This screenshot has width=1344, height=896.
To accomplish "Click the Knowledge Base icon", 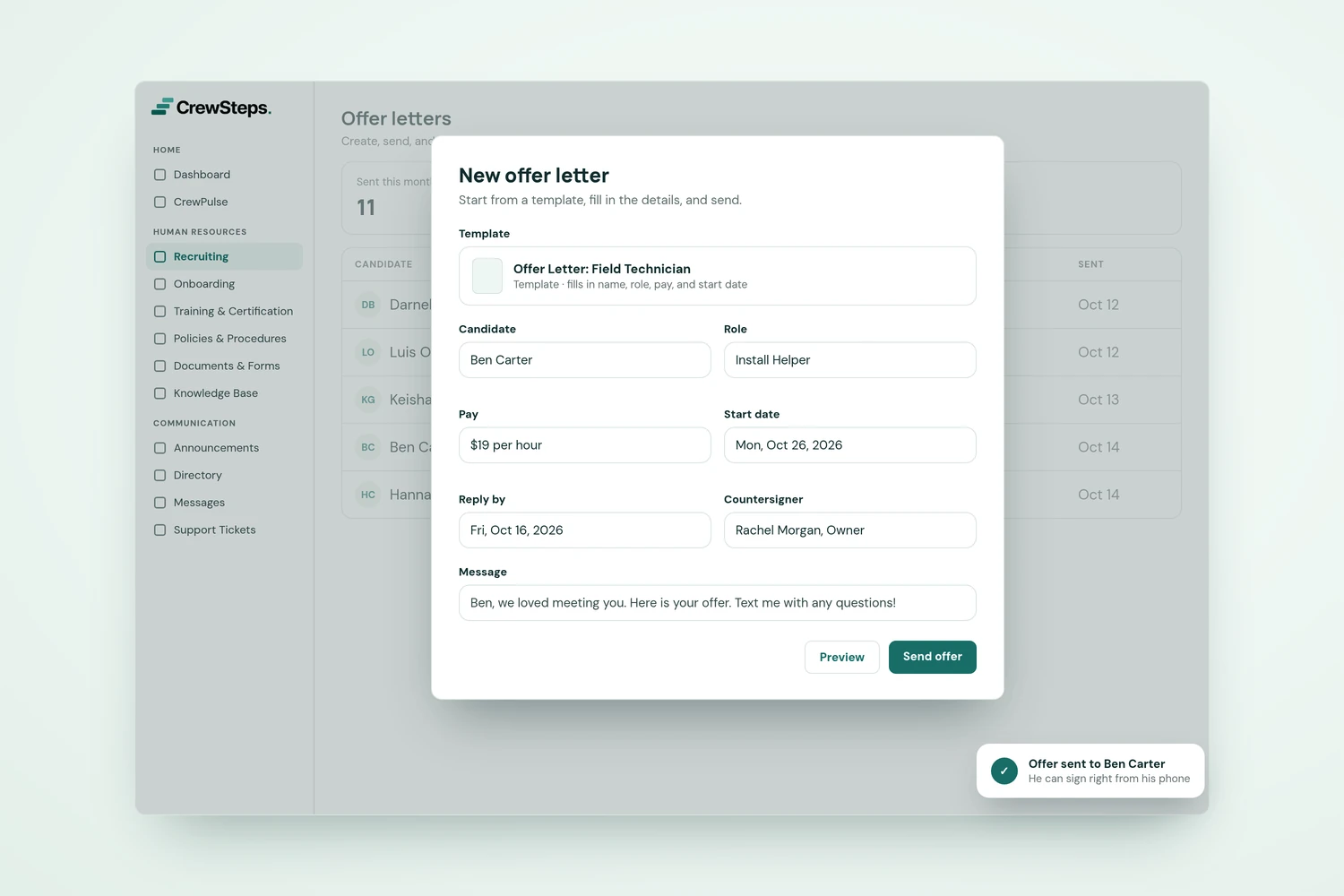I will click(x=159, y=393).
